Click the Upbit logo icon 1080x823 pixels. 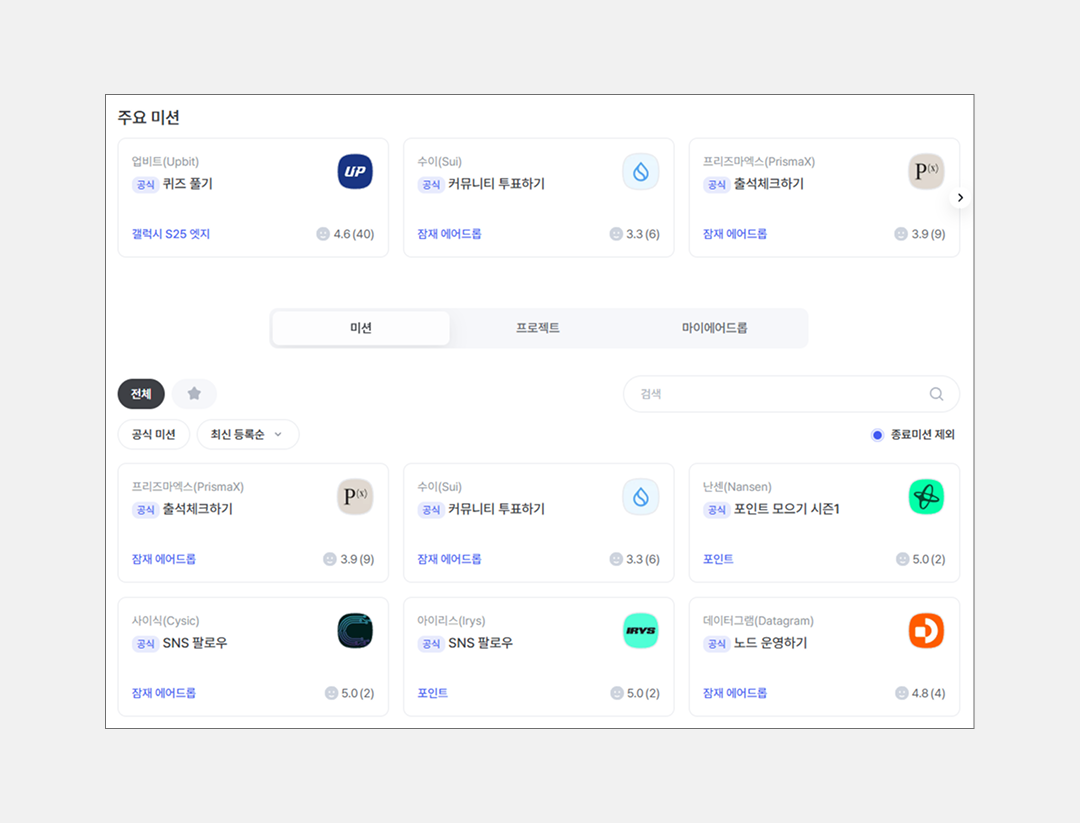[355, 172]
